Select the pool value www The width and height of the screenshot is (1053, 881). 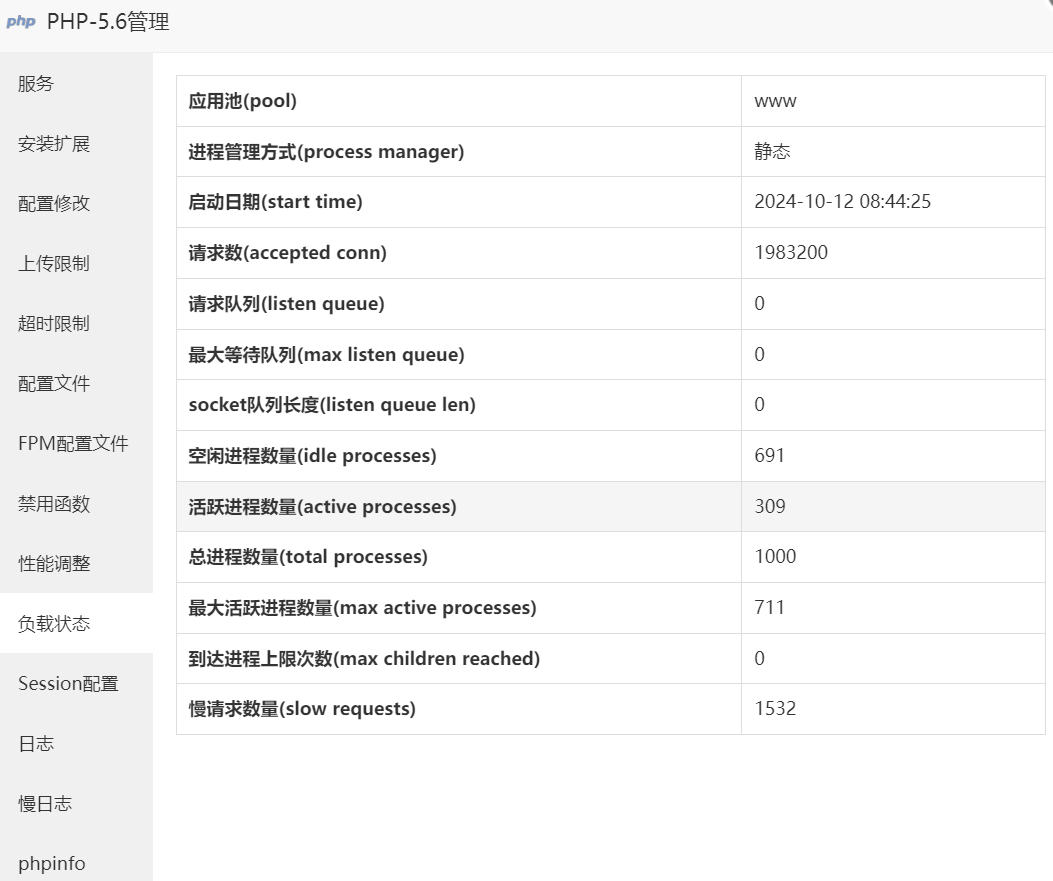click(x=775, y=101)
